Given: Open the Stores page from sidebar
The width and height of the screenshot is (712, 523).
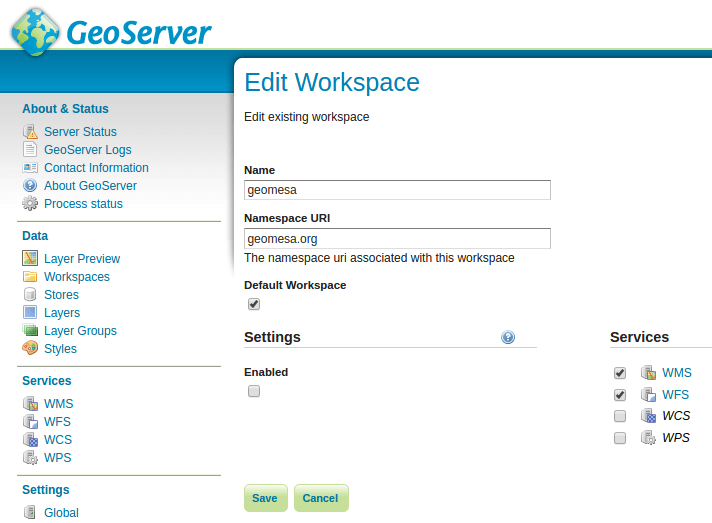Looking at the screenshot, I should pos(61,295).
